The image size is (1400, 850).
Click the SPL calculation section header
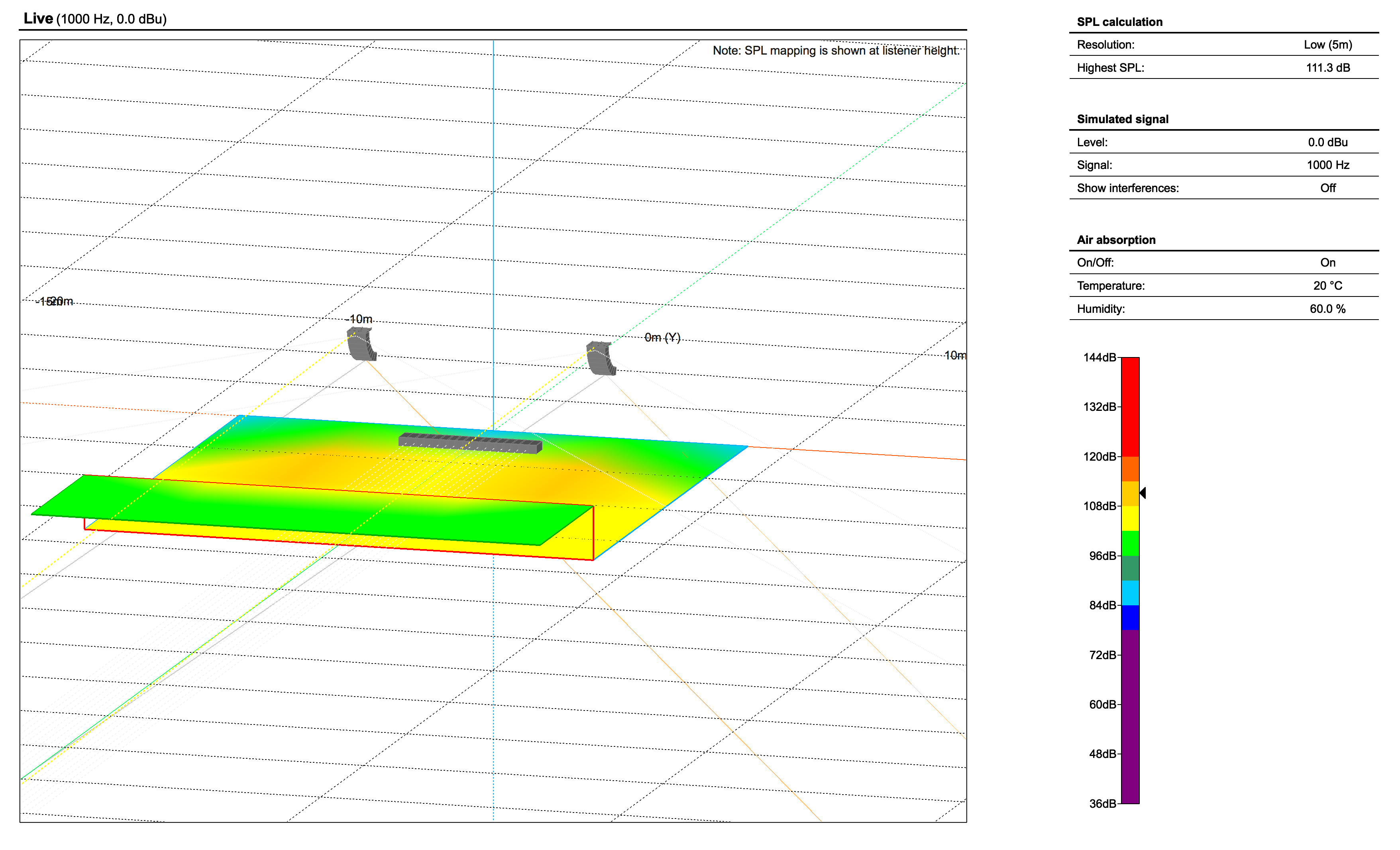click(1119, 22)
